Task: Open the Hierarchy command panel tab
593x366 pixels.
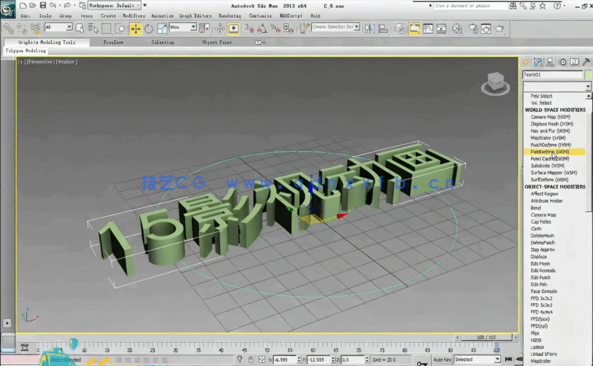Action: 550,62
